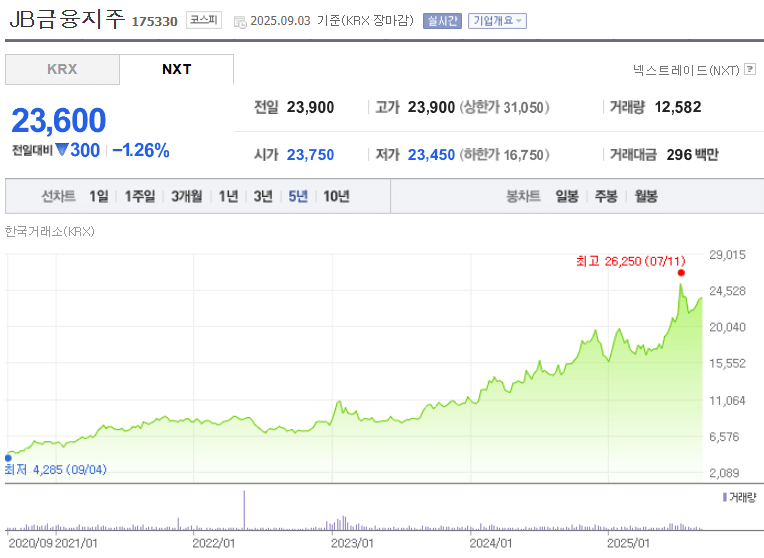764x558 pixels.
Task: Click the 전일 23,900 value
Action: pos(310,107)
